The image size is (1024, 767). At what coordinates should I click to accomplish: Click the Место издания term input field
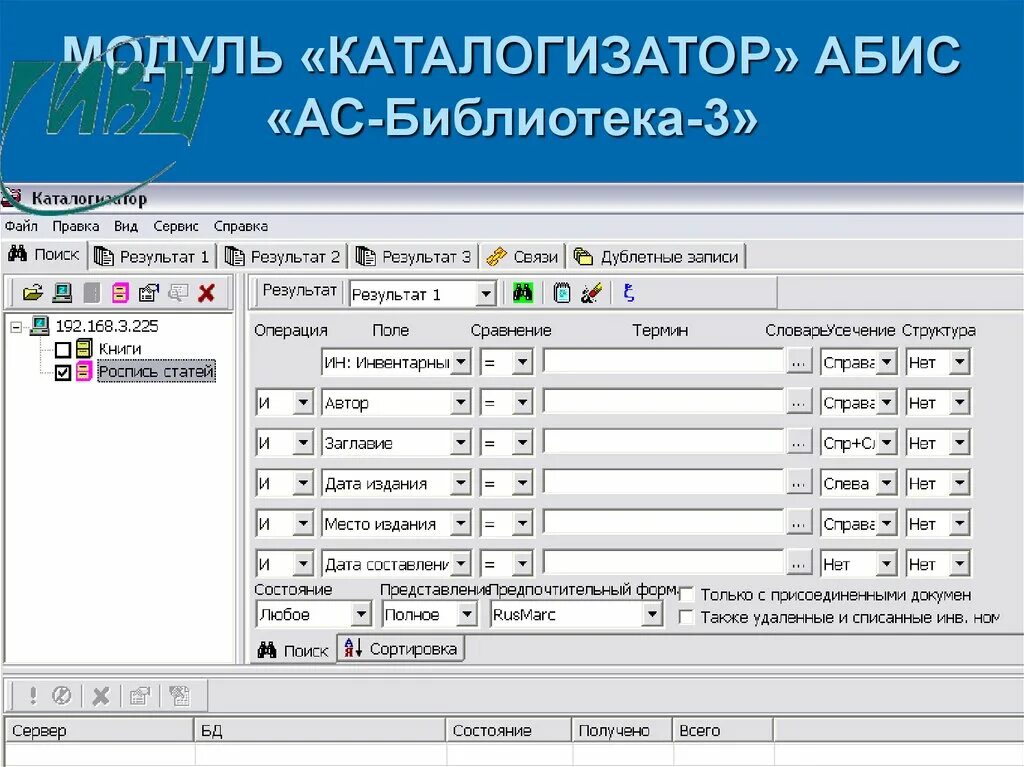tap(663, 524)
